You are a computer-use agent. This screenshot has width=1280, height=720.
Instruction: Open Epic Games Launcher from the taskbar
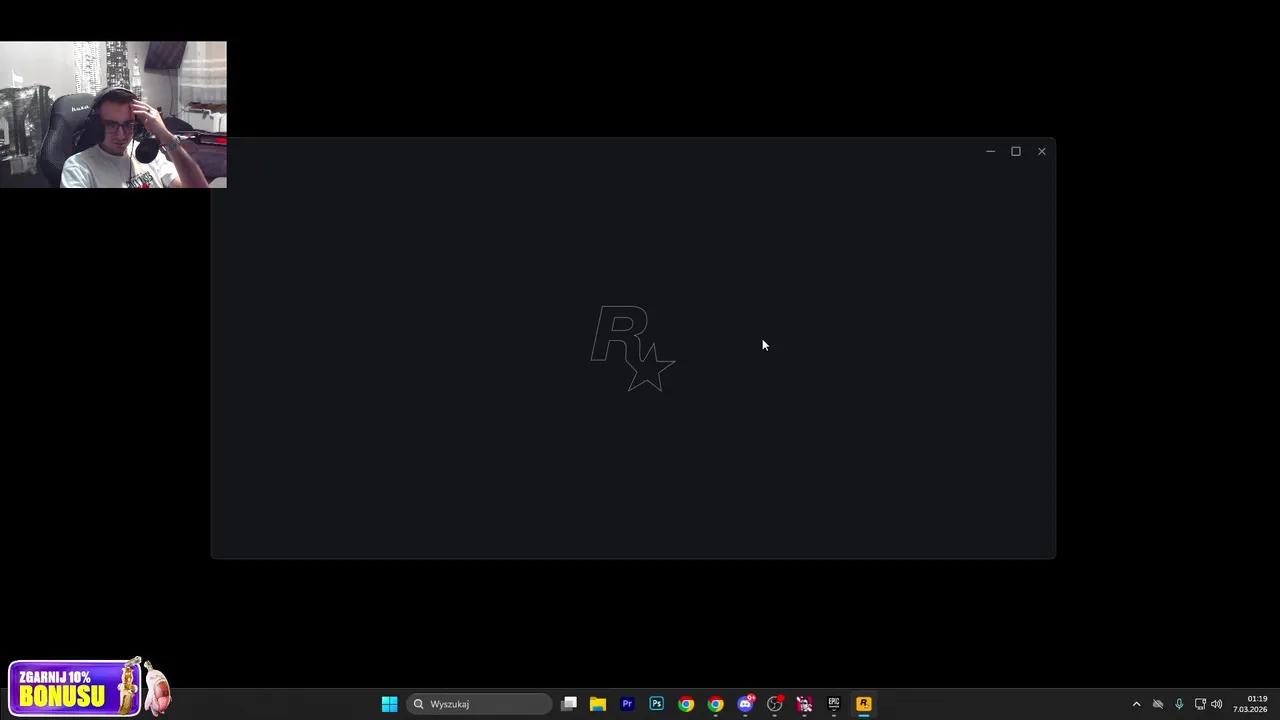coord(834,704)
